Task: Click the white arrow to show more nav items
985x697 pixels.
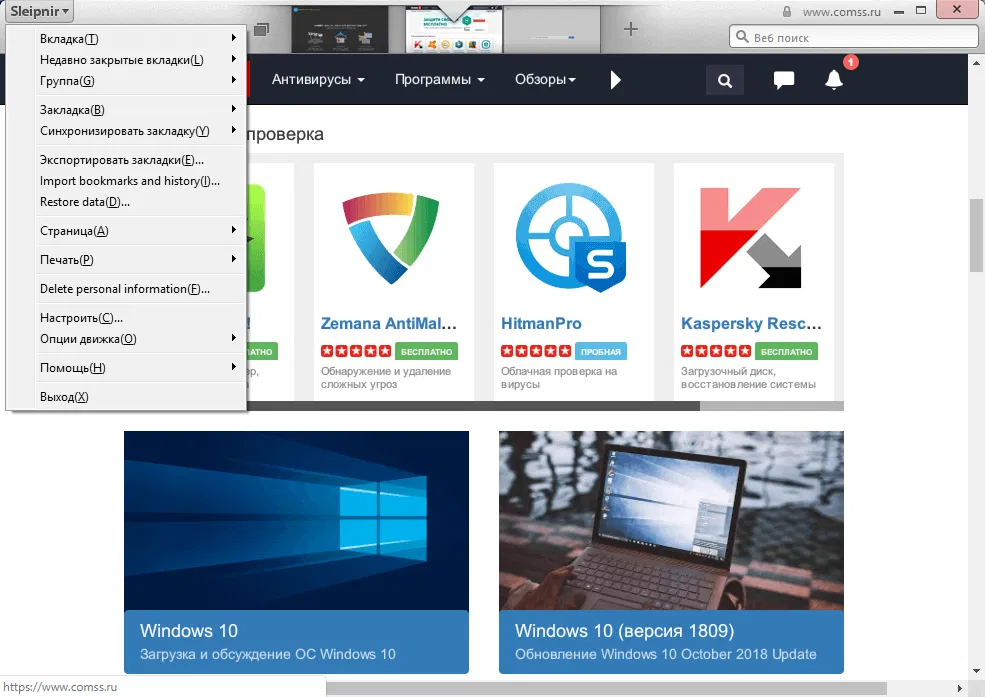Action: [616, 80]
